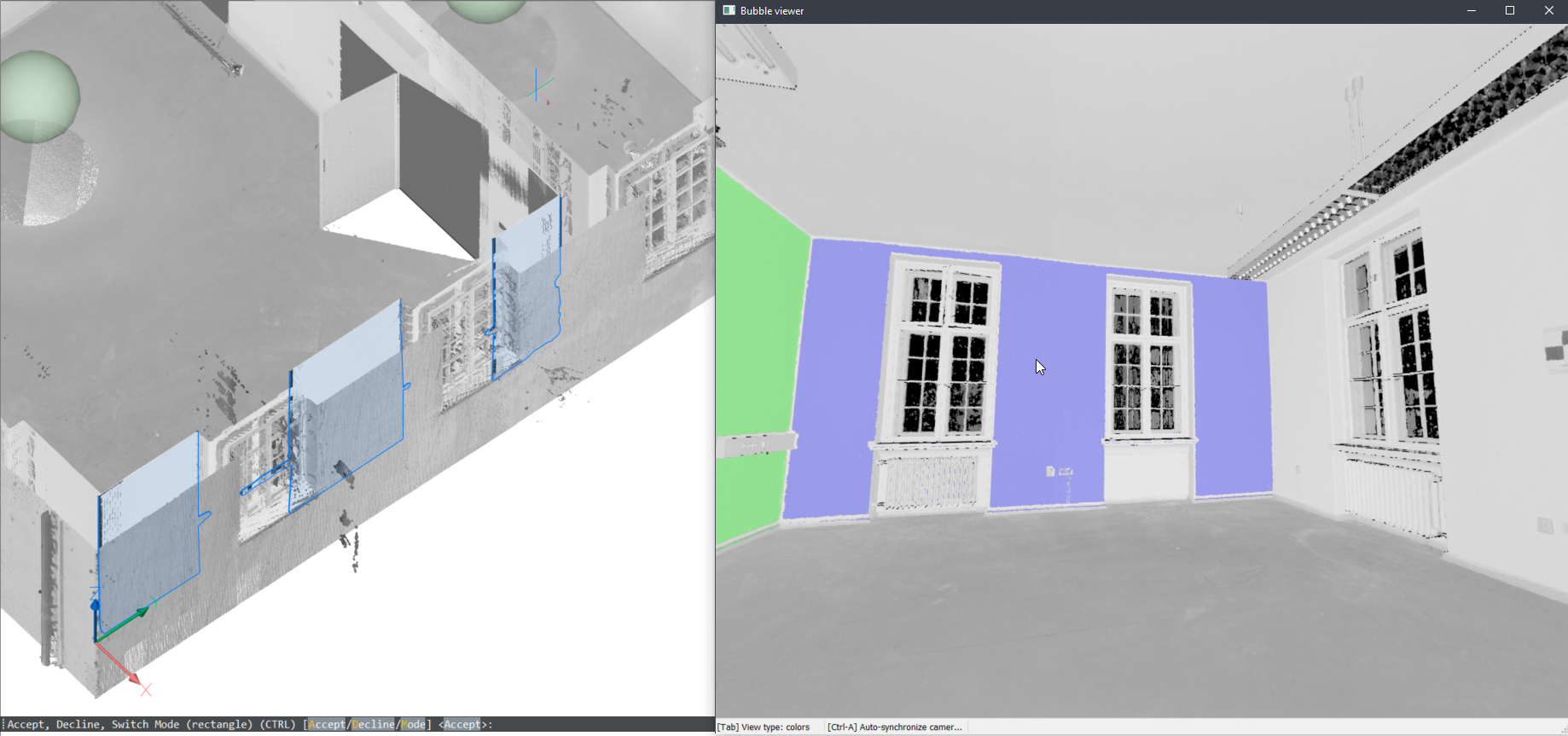The height and width of the screenshot is (736, 1568).
Task: Choose Accept option in command line
Action: (327, 725)
